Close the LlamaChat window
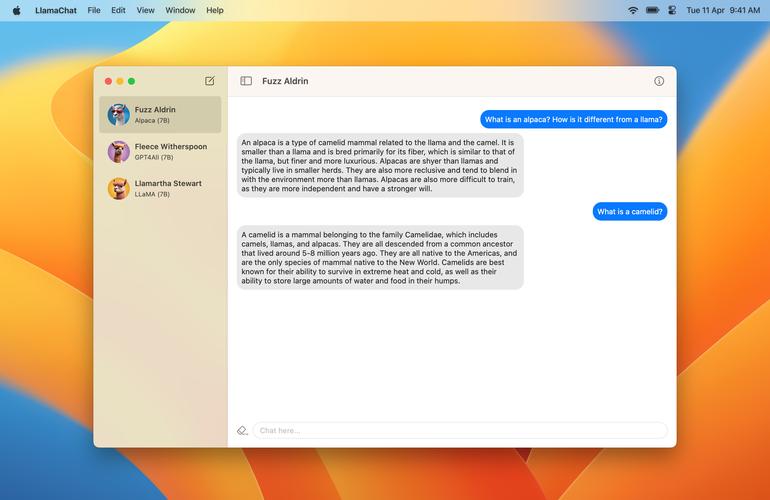 click(108, 81)
